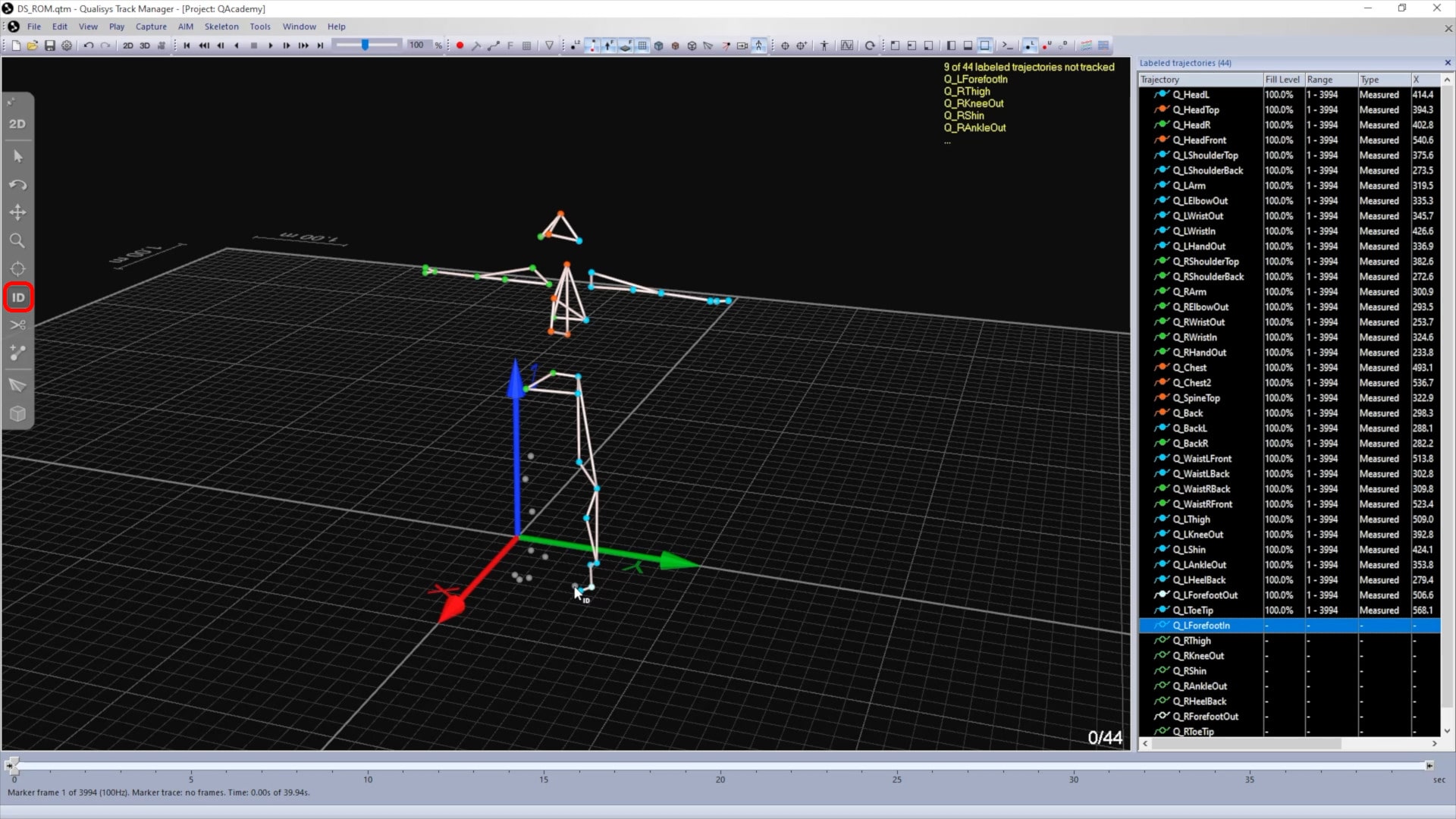The image size is (1456, 819).
Task: Select the Translate (move arrows) tool
Action: click(x=17, y=212)
